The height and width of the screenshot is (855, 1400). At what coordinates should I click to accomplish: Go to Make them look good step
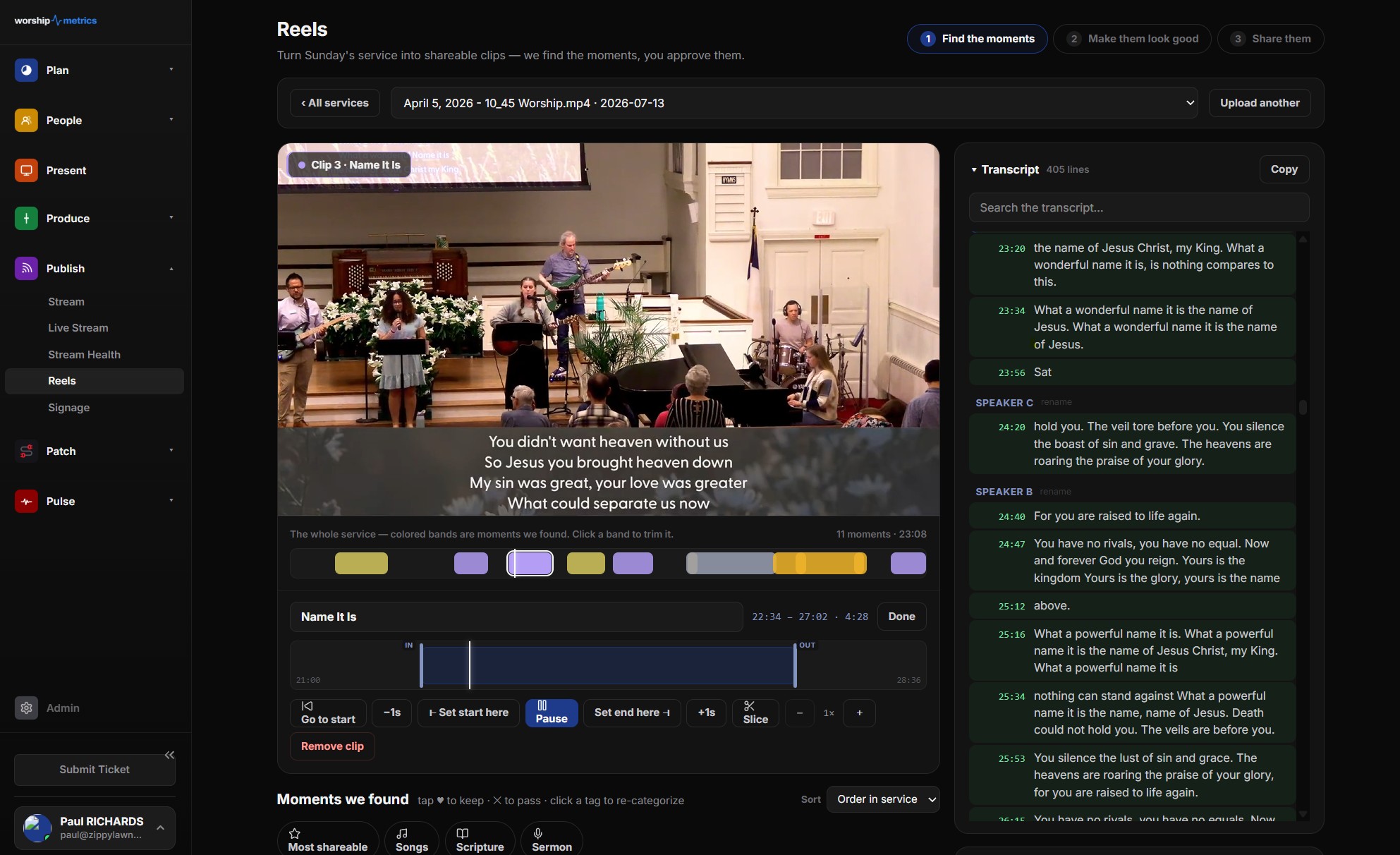pos(1132,39)
